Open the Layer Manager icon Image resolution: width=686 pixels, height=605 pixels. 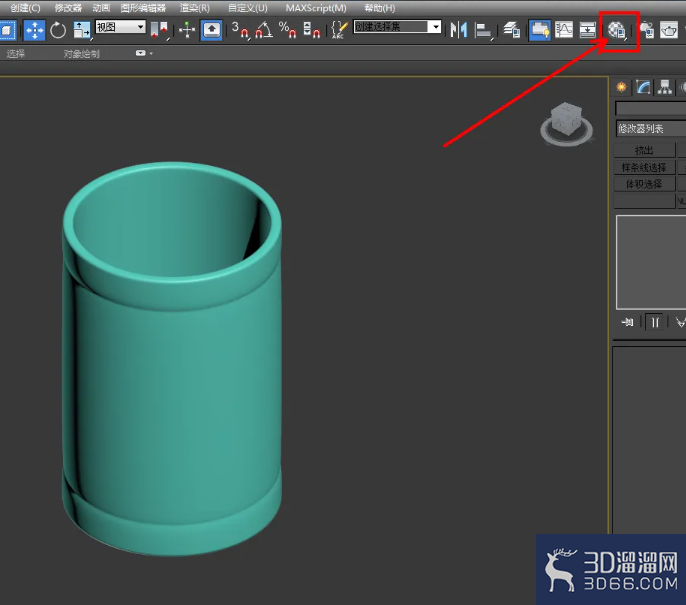tap(511, 30)
